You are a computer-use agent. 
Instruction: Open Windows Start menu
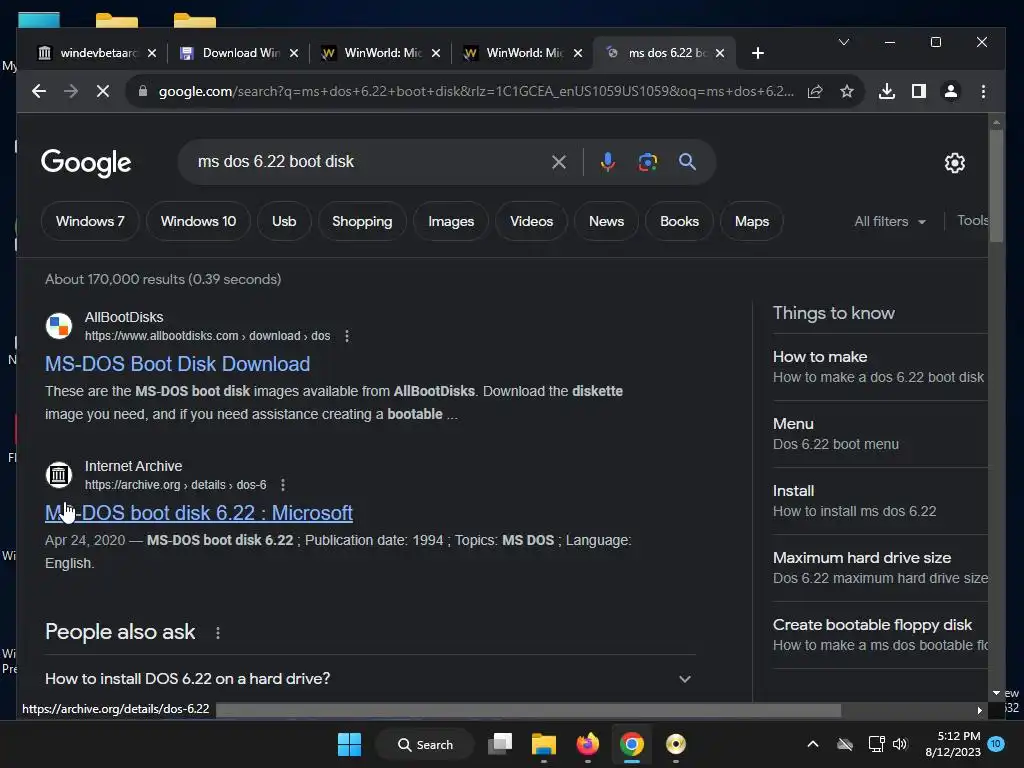(x=349, y=744)
